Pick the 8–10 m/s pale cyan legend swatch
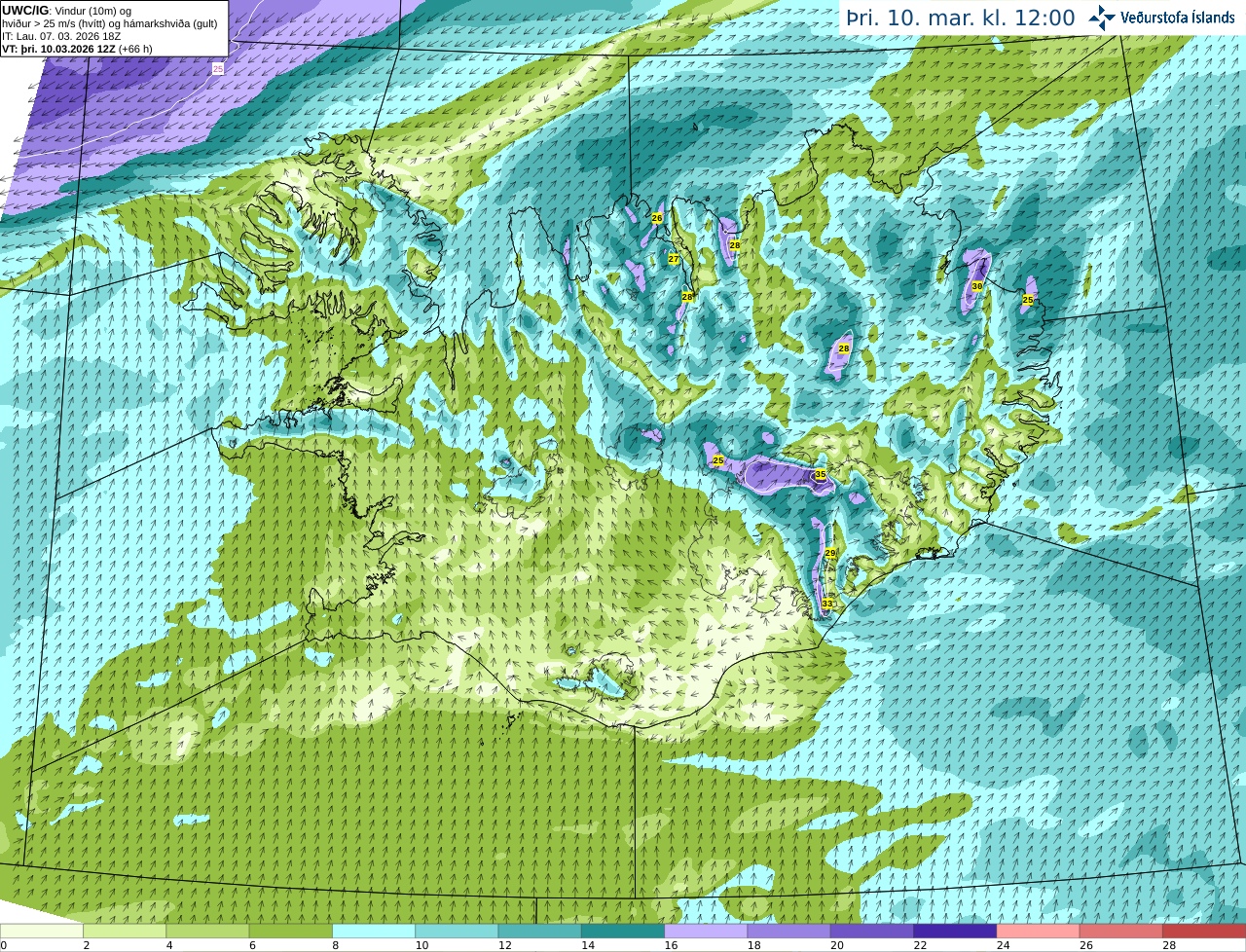Viewport: 1246px width, 952px height. coord(374,931)
